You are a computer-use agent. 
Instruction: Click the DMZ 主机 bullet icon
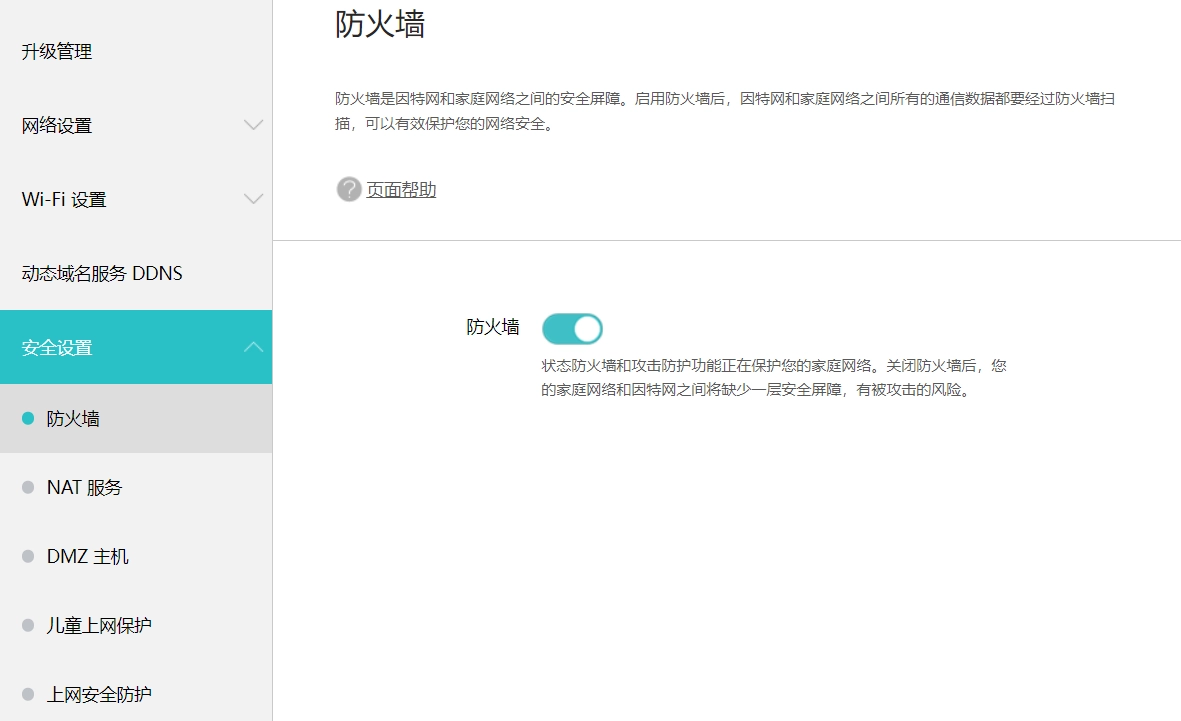coord(27,556)
